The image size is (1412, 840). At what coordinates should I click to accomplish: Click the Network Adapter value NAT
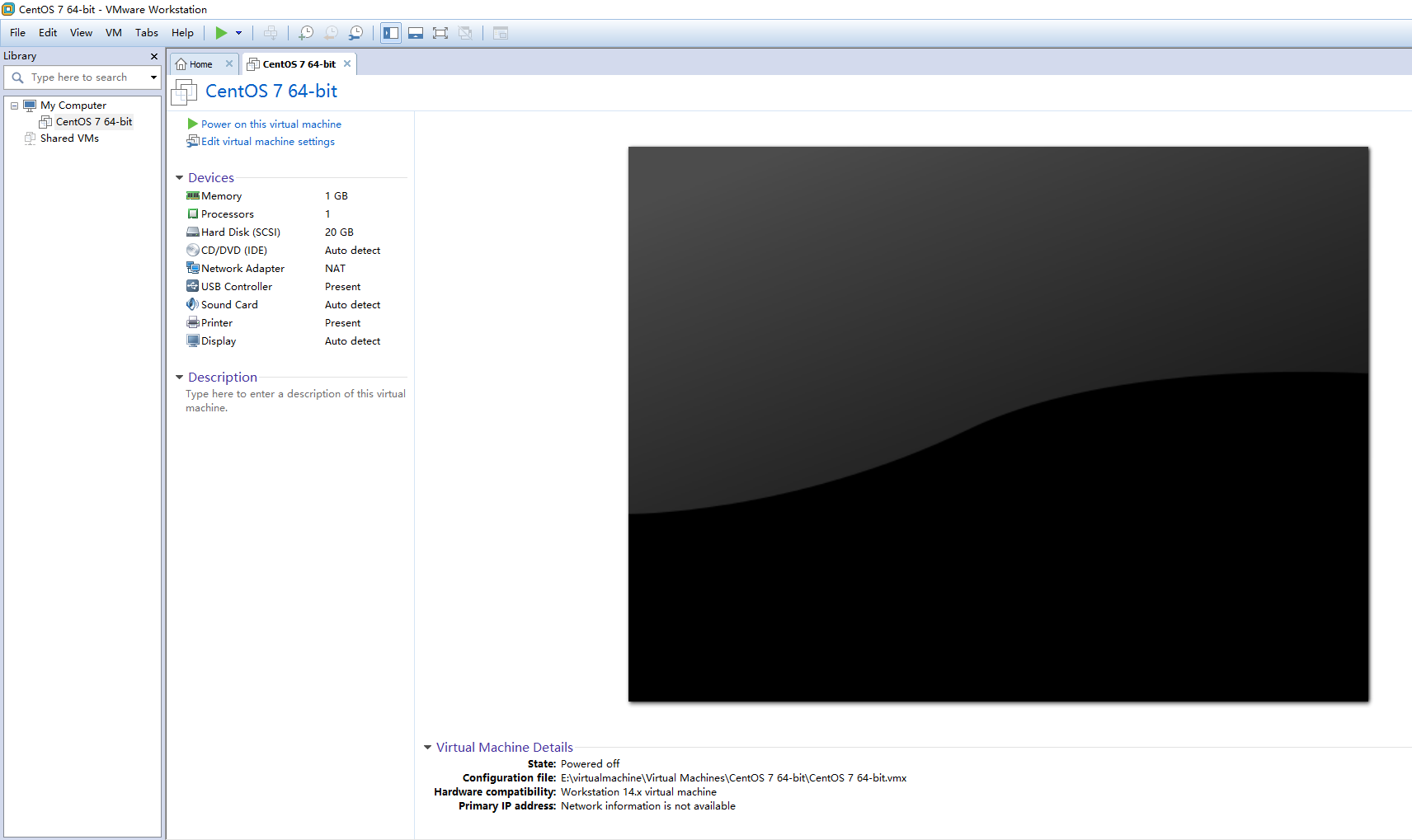click(x=335, y=269)
